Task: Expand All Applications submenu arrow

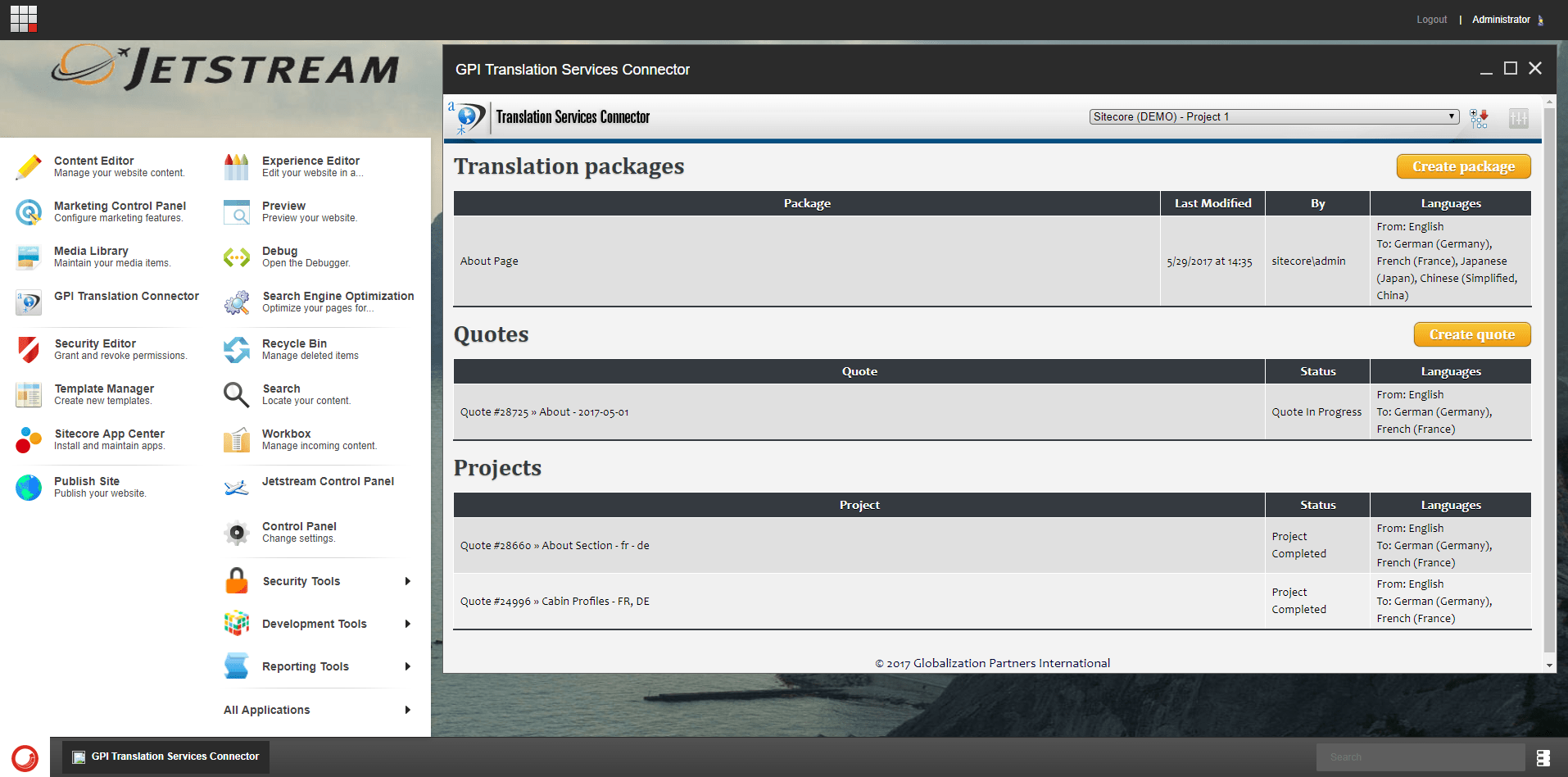Action: [x=408, y=710]
